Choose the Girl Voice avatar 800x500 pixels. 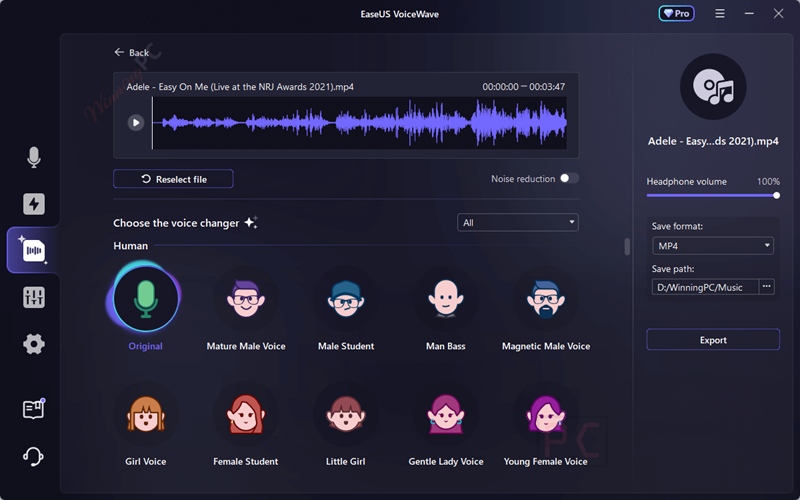[146, 414]
